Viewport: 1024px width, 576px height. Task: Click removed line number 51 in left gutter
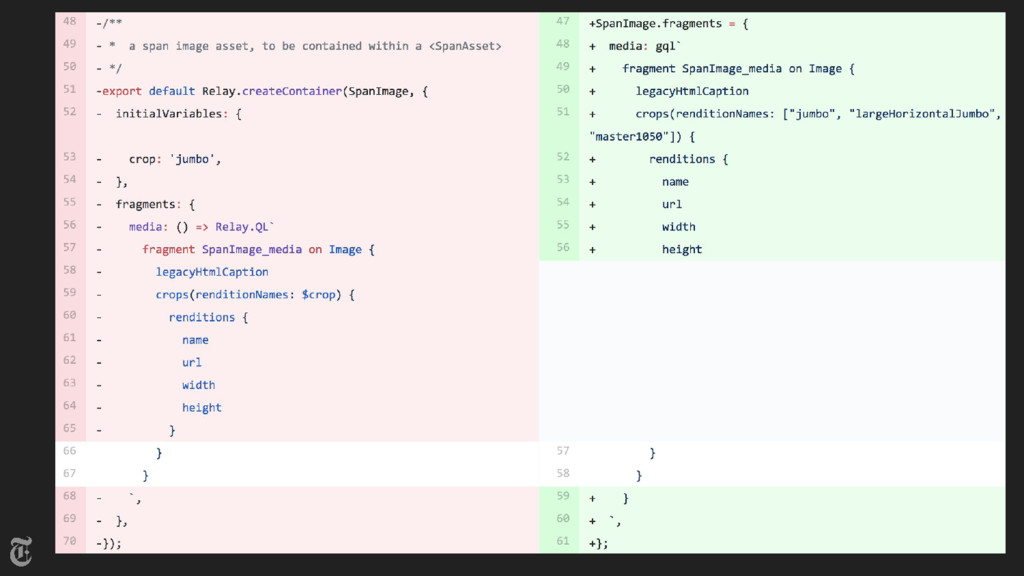70,89
